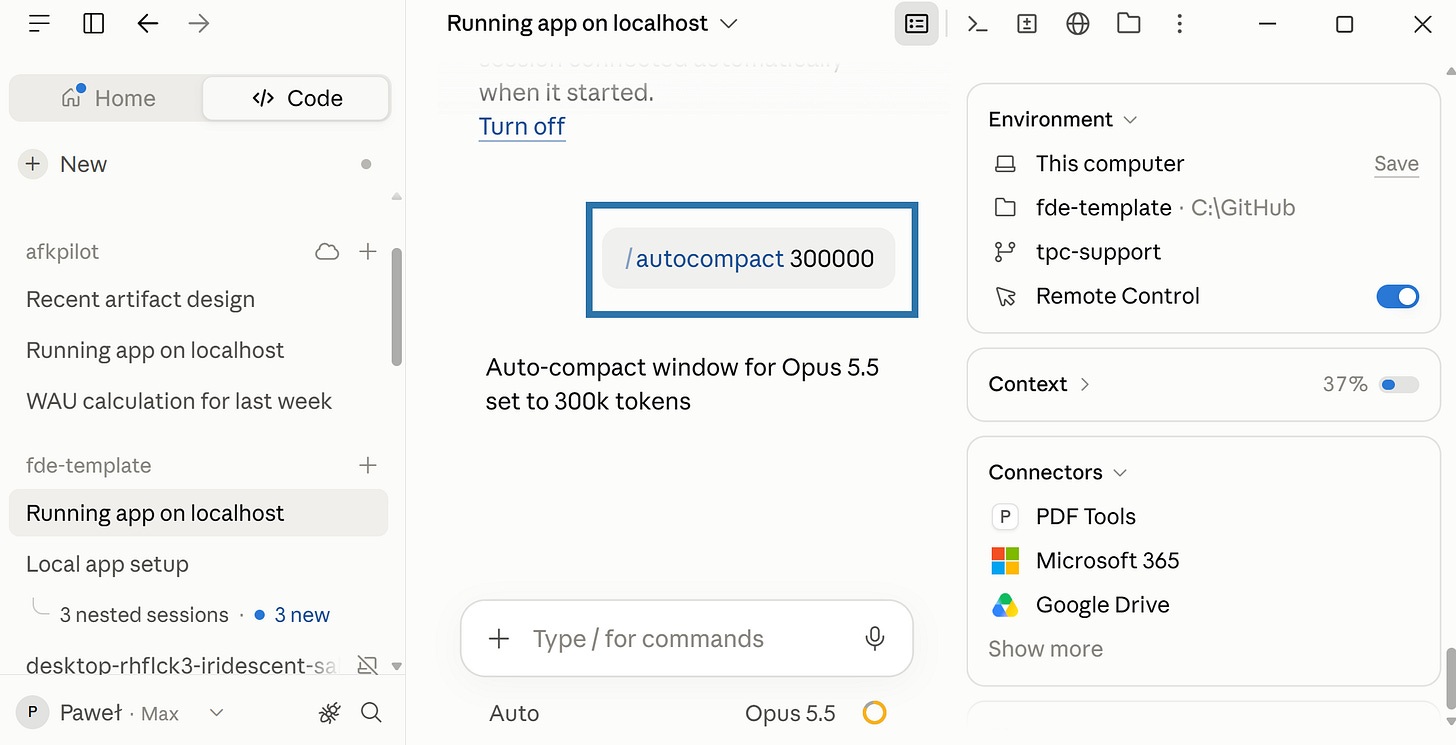Click the orange circle next to Opus 5.5
The width and height of the screenshot is (1456, 745).
[x=875, y=713]
